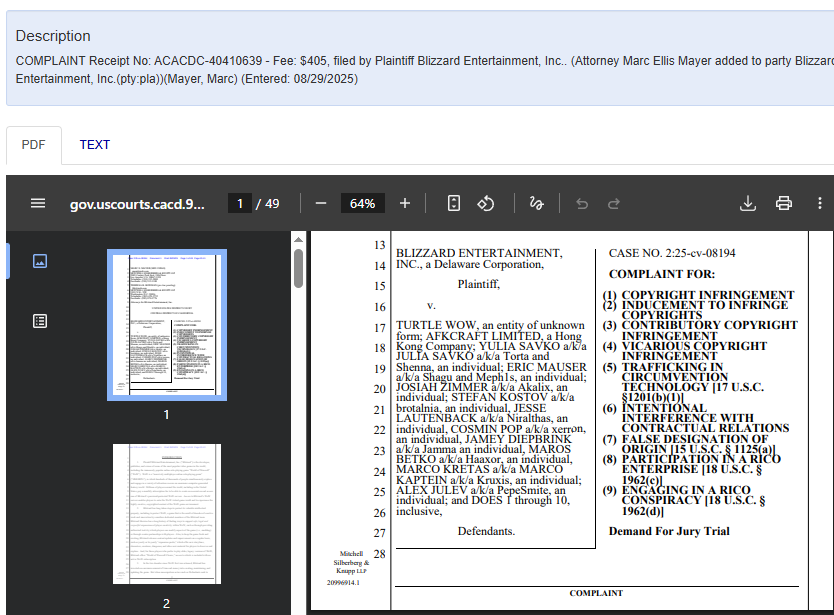Click the Undo arrow icon
The width and height of the screenshot is (834, 615).
582,204
